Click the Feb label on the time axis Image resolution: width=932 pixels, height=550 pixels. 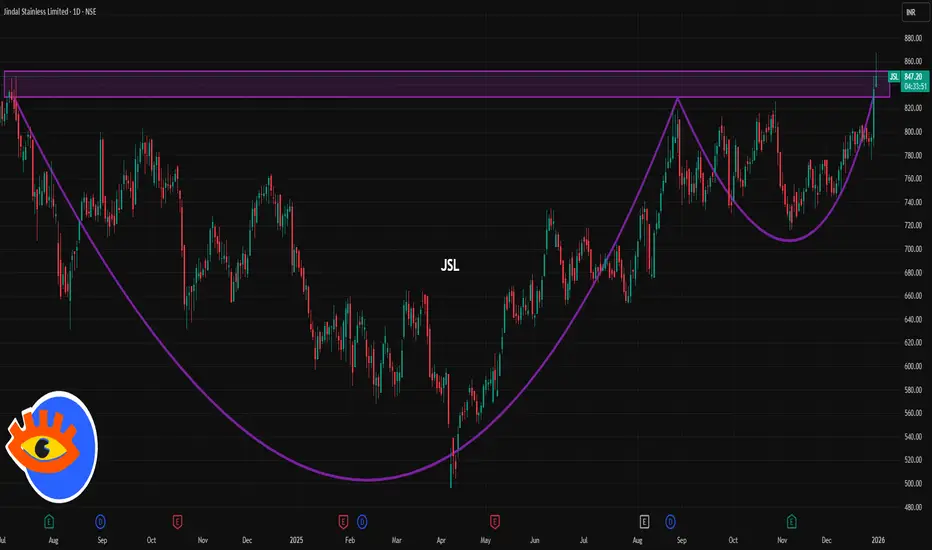[x=350, y=540]
